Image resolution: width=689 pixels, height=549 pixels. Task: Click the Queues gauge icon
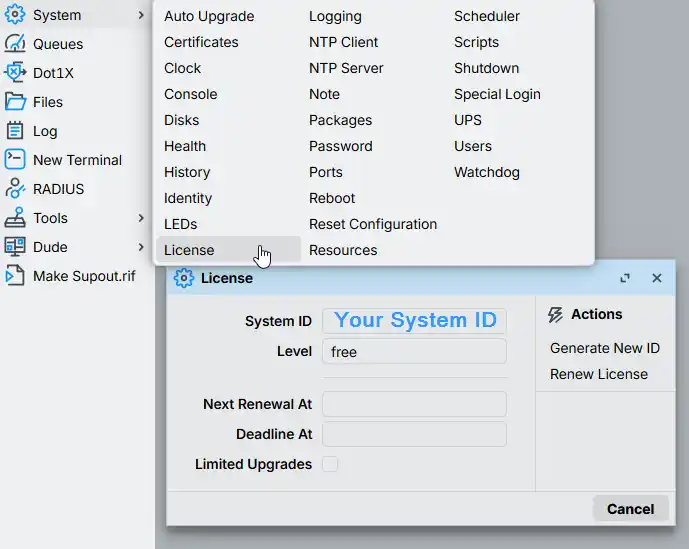point(15,44)
